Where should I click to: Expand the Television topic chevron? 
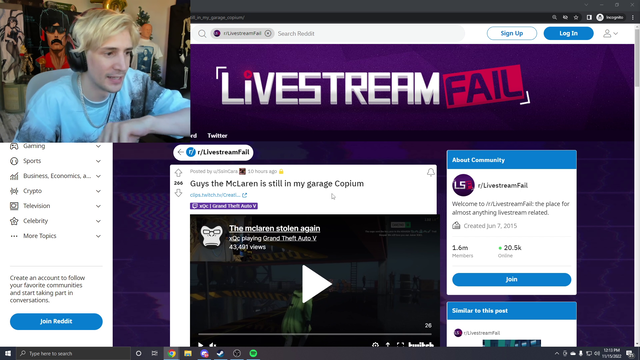tap(98, 206)
